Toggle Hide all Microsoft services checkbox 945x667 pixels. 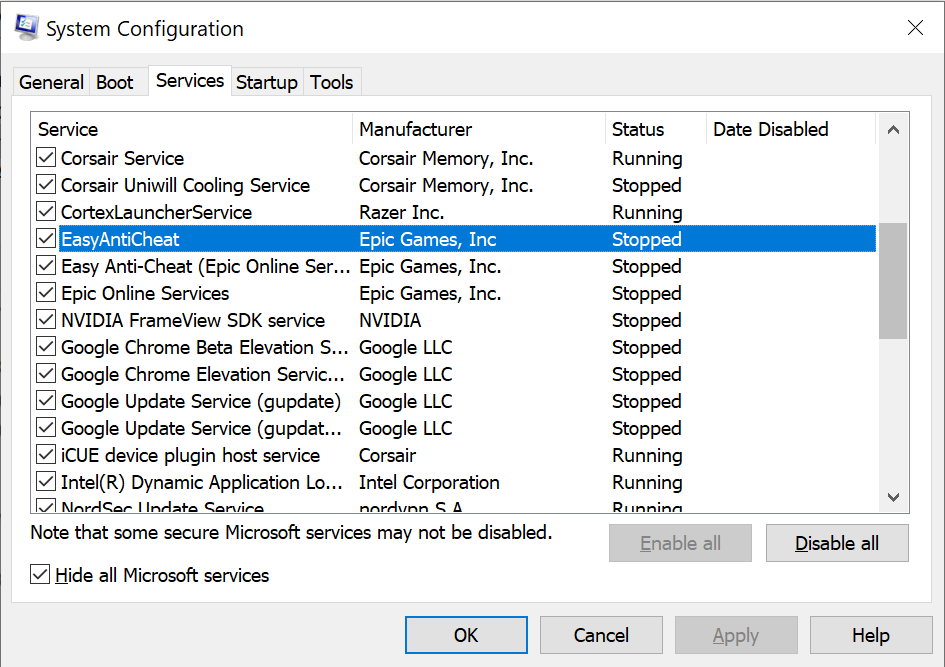(x=40, y=575)
